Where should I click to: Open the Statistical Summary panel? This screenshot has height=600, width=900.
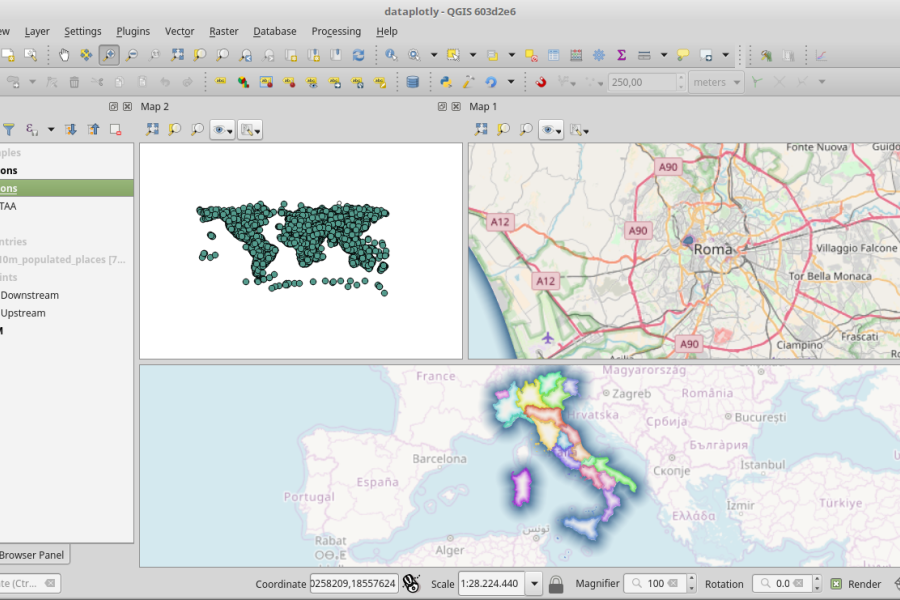click(x=621, y=55)
